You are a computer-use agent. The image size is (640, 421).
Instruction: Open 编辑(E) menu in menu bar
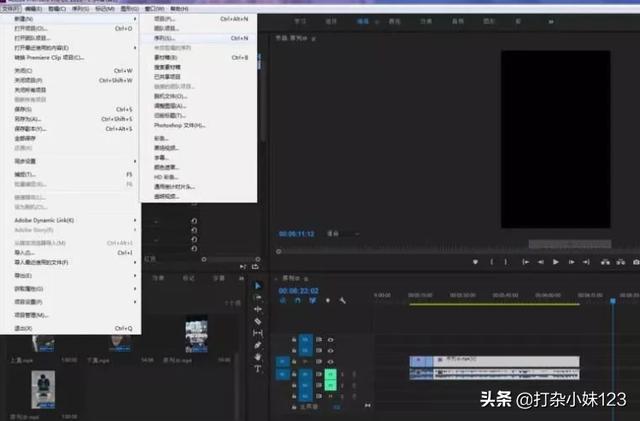[x=33, y=9]
